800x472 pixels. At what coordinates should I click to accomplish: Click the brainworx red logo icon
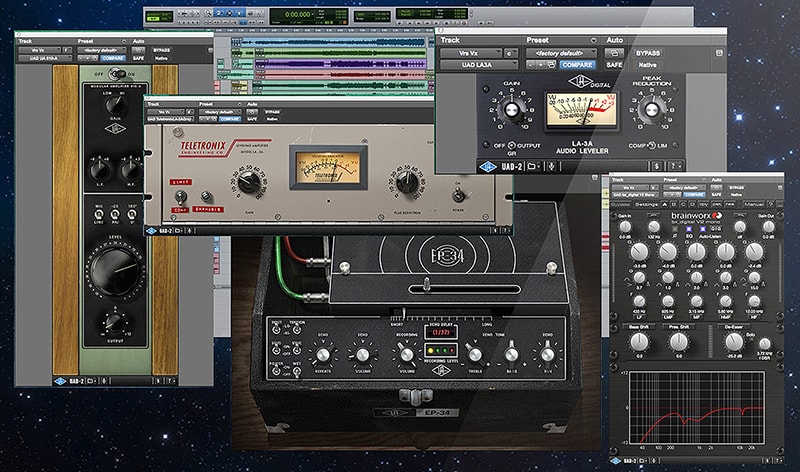717,216
